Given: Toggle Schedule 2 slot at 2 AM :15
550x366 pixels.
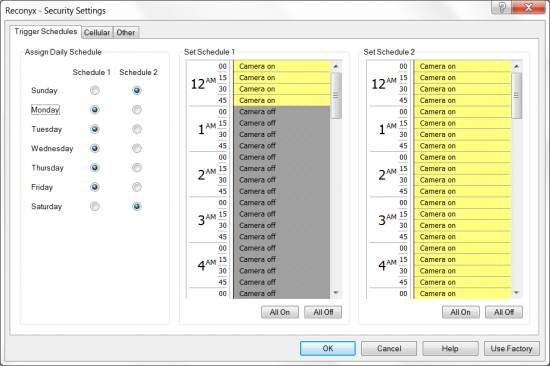Looking at the screenshot, I should click(x=462, y=168).
